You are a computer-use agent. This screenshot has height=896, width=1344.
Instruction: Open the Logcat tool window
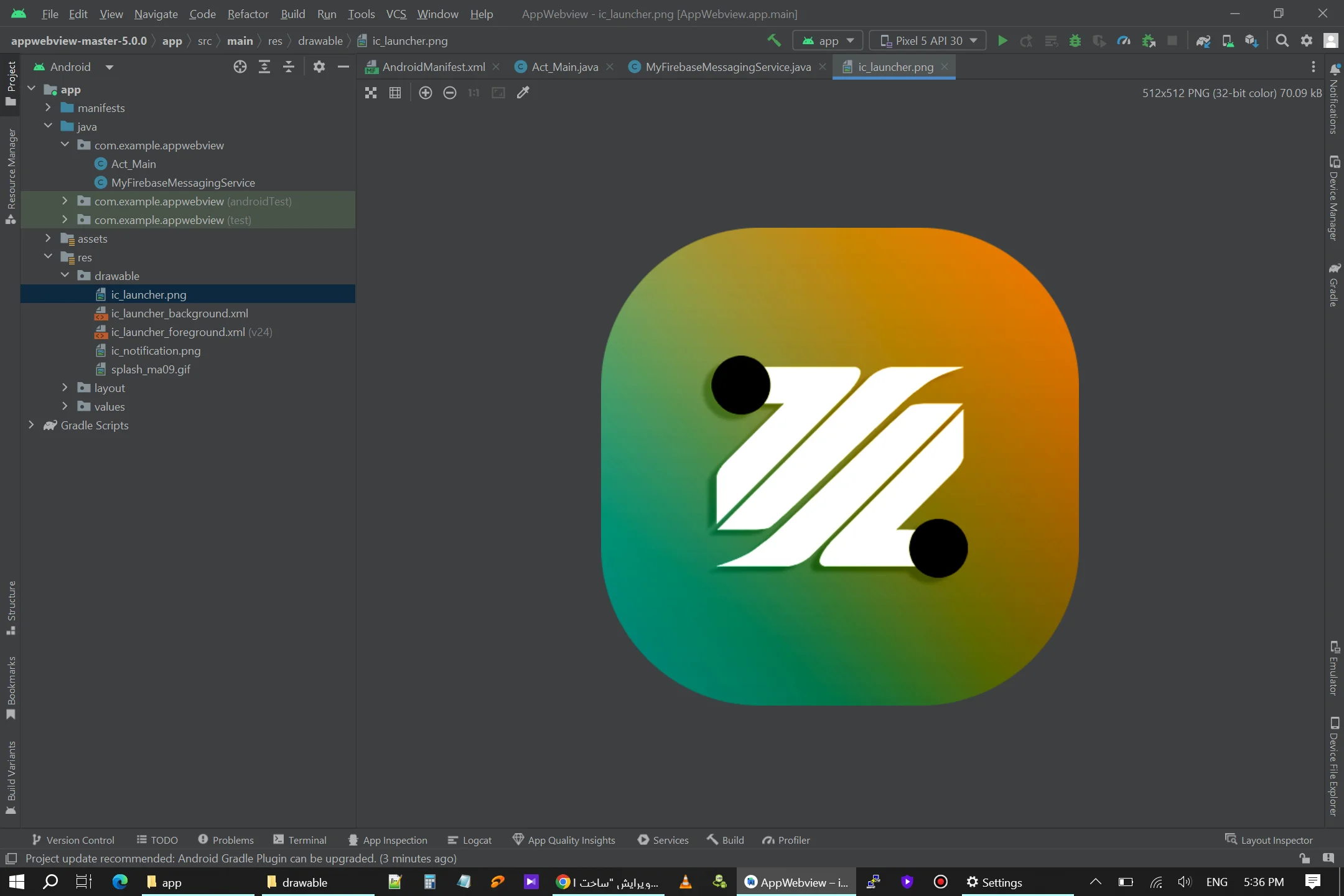click(x=470, y=840)
